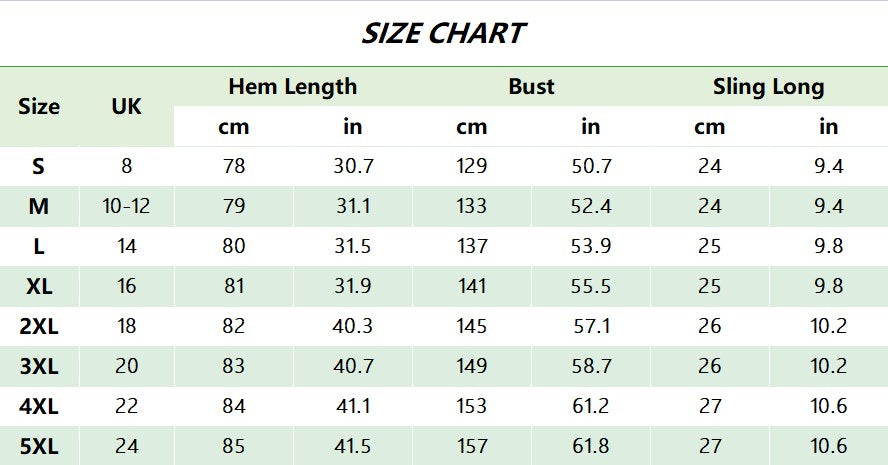Select the Size column header
Image resolution: width=888 pixels, height=465 pixels.
(x=39, y=107)
